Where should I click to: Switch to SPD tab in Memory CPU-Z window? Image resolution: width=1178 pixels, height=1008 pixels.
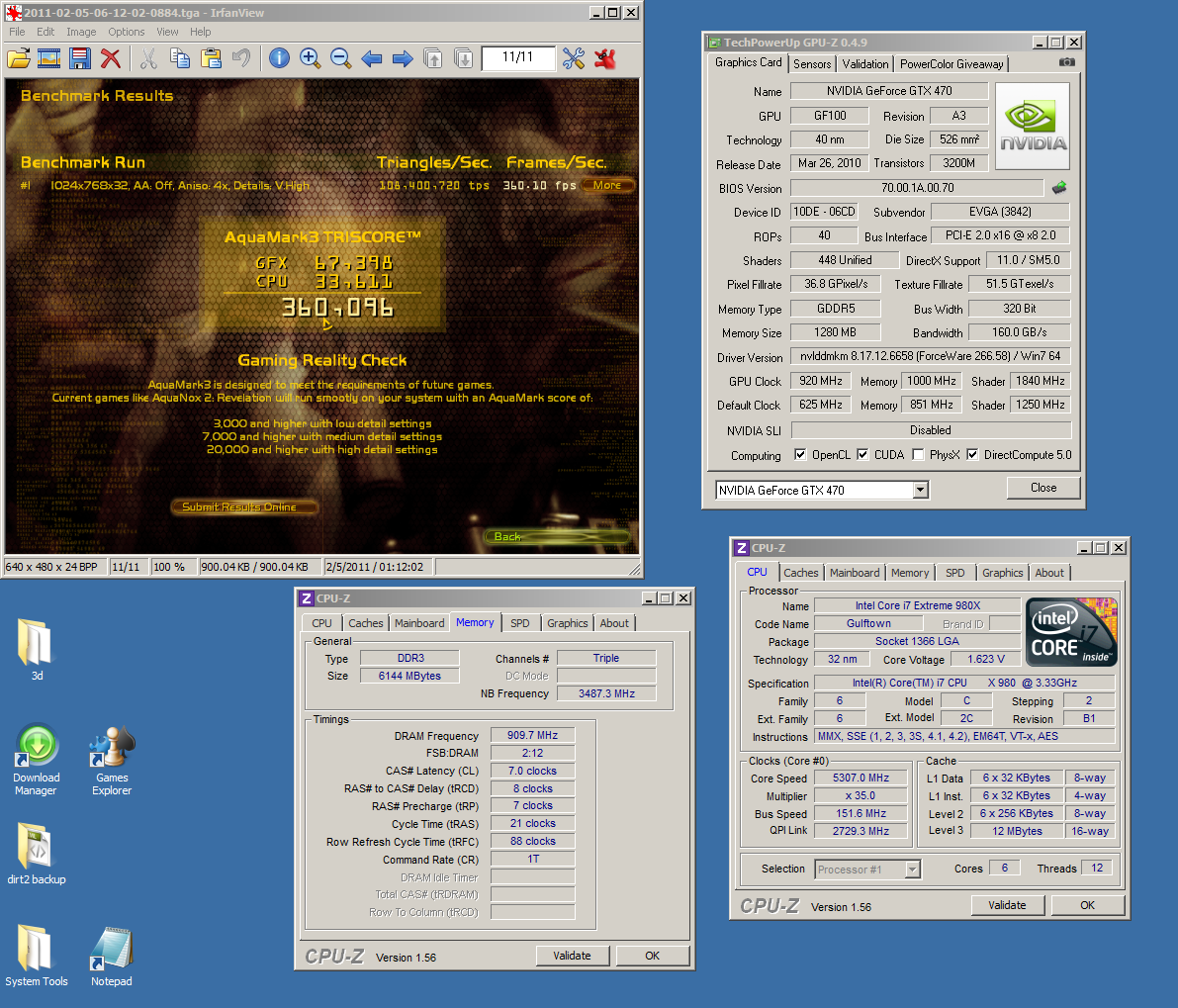click(520, 622)
